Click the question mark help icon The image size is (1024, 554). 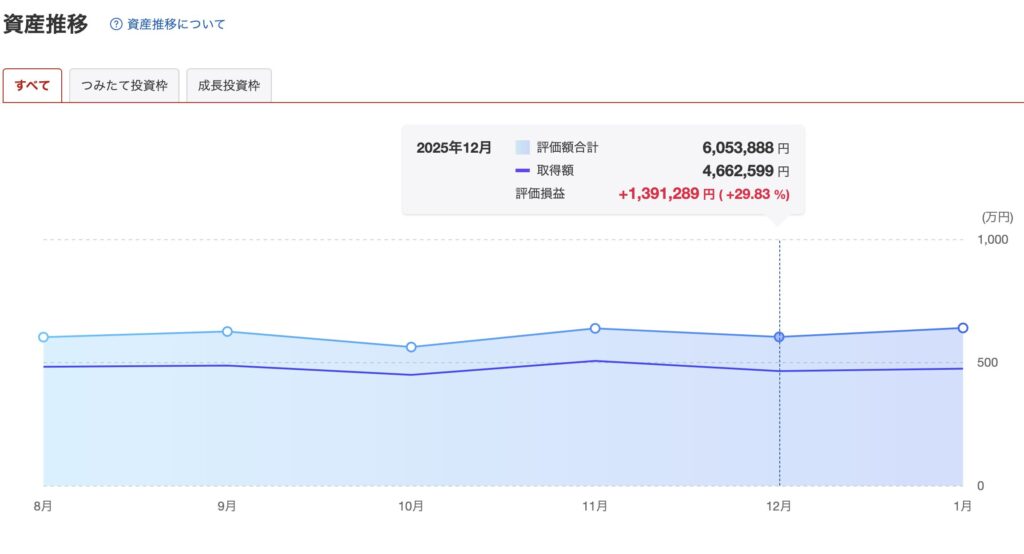(116, 24)
